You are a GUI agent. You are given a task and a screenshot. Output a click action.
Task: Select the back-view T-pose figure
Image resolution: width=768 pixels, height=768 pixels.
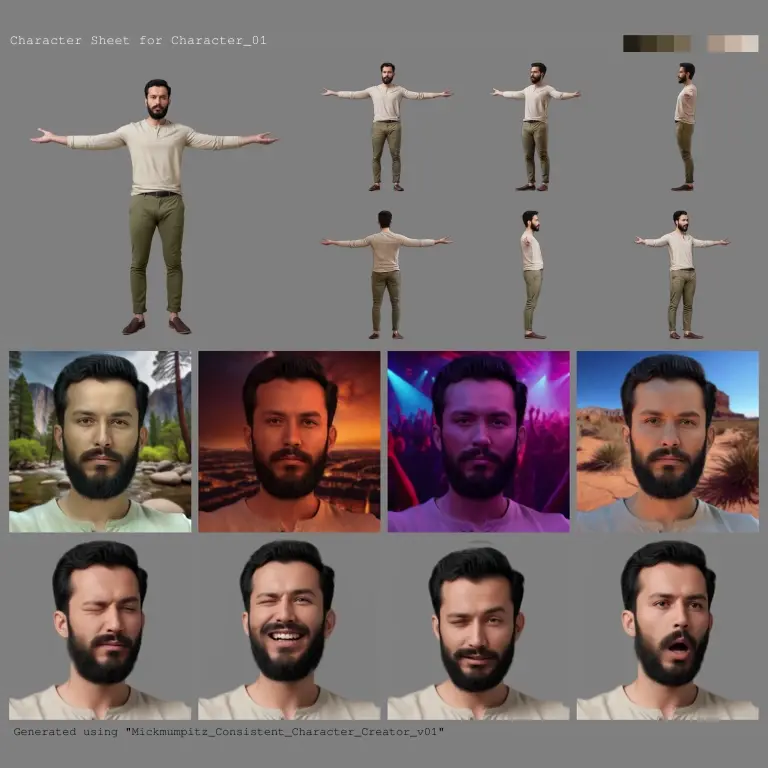tap(385, 274)
